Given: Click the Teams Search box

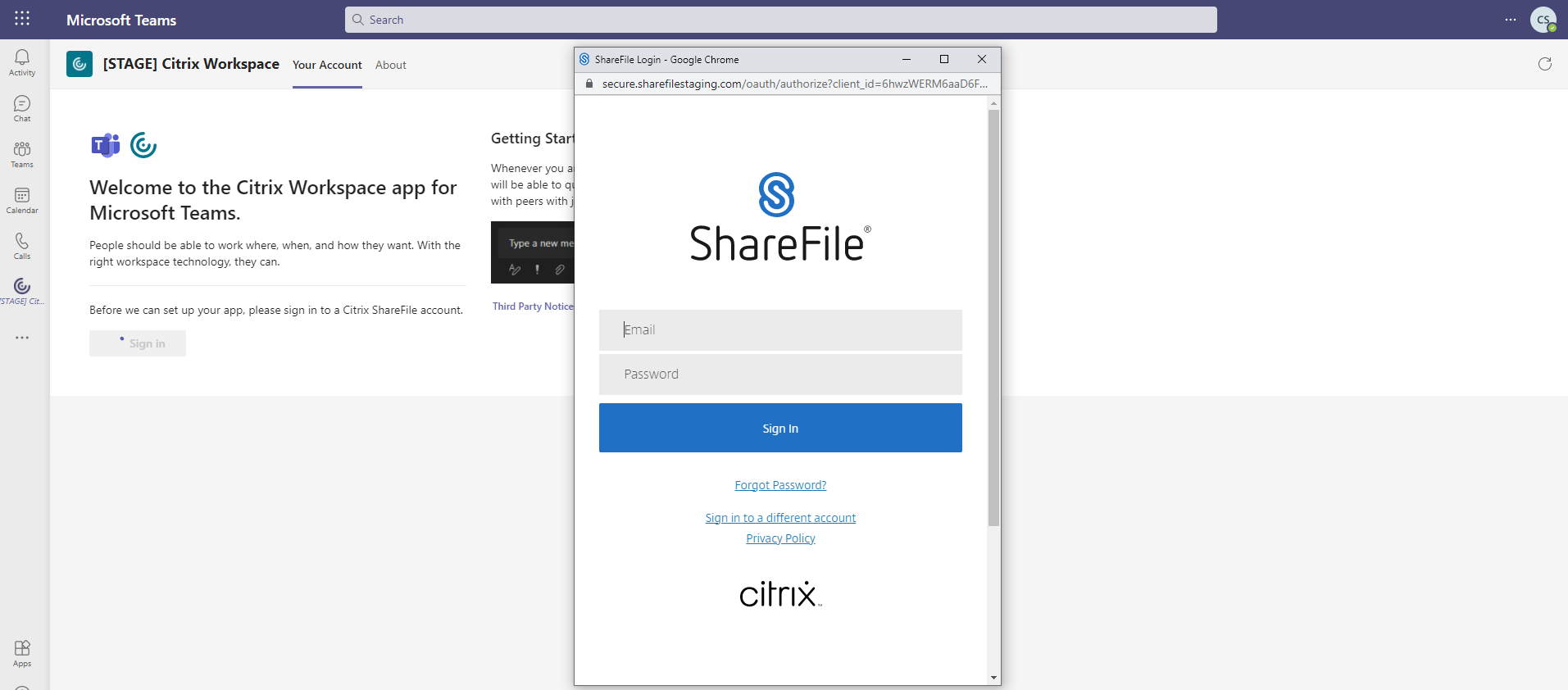Looking at the screenshot, I should (x=780, y=20).
